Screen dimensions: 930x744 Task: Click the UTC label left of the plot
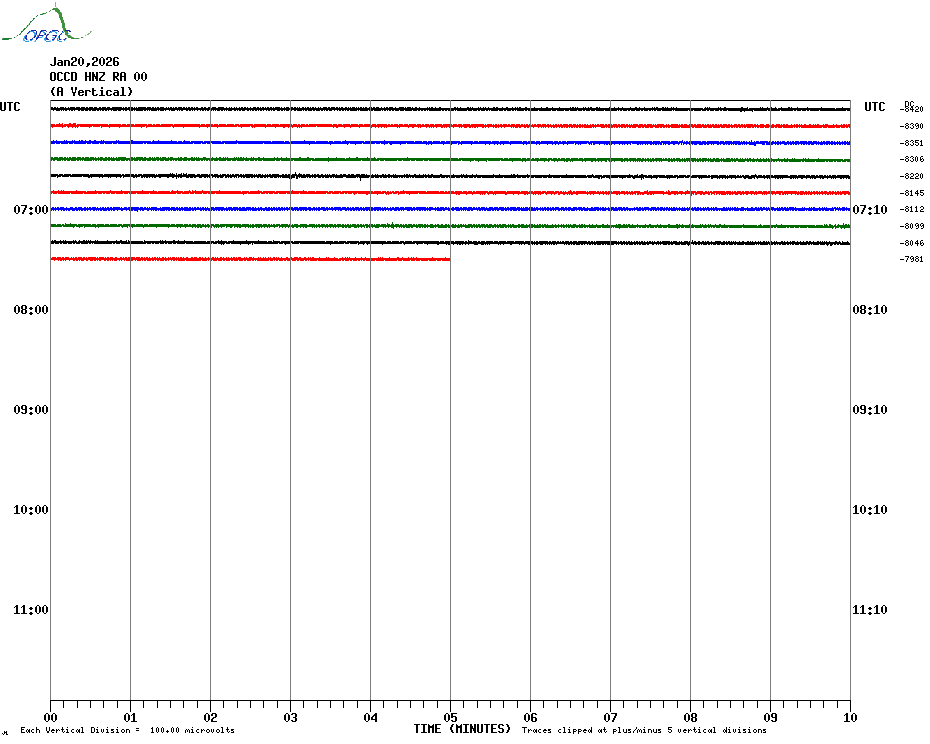click(x=10, y=107)
